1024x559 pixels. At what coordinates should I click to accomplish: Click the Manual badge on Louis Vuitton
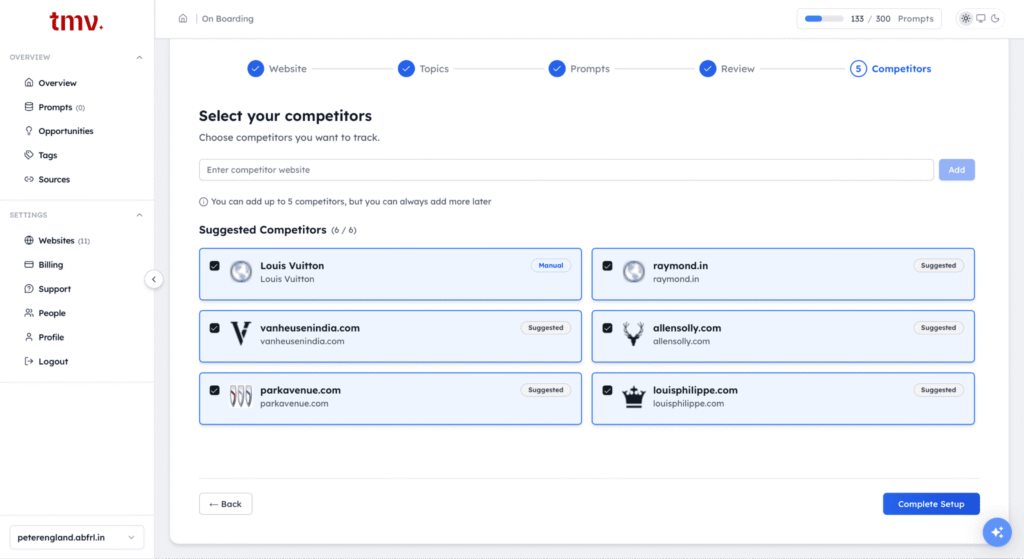[551, 266]
